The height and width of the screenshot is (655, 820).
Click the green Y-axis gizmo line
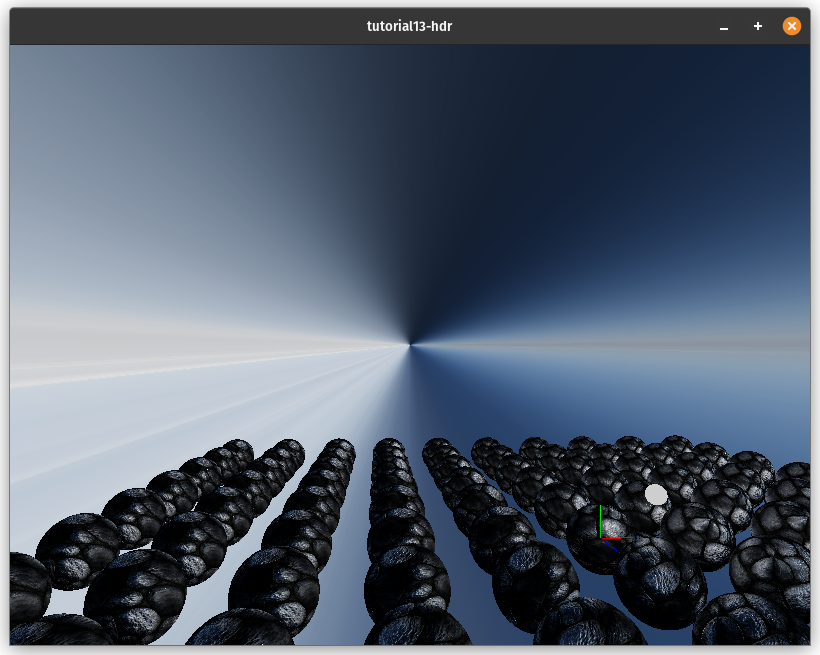click(600, 520)
